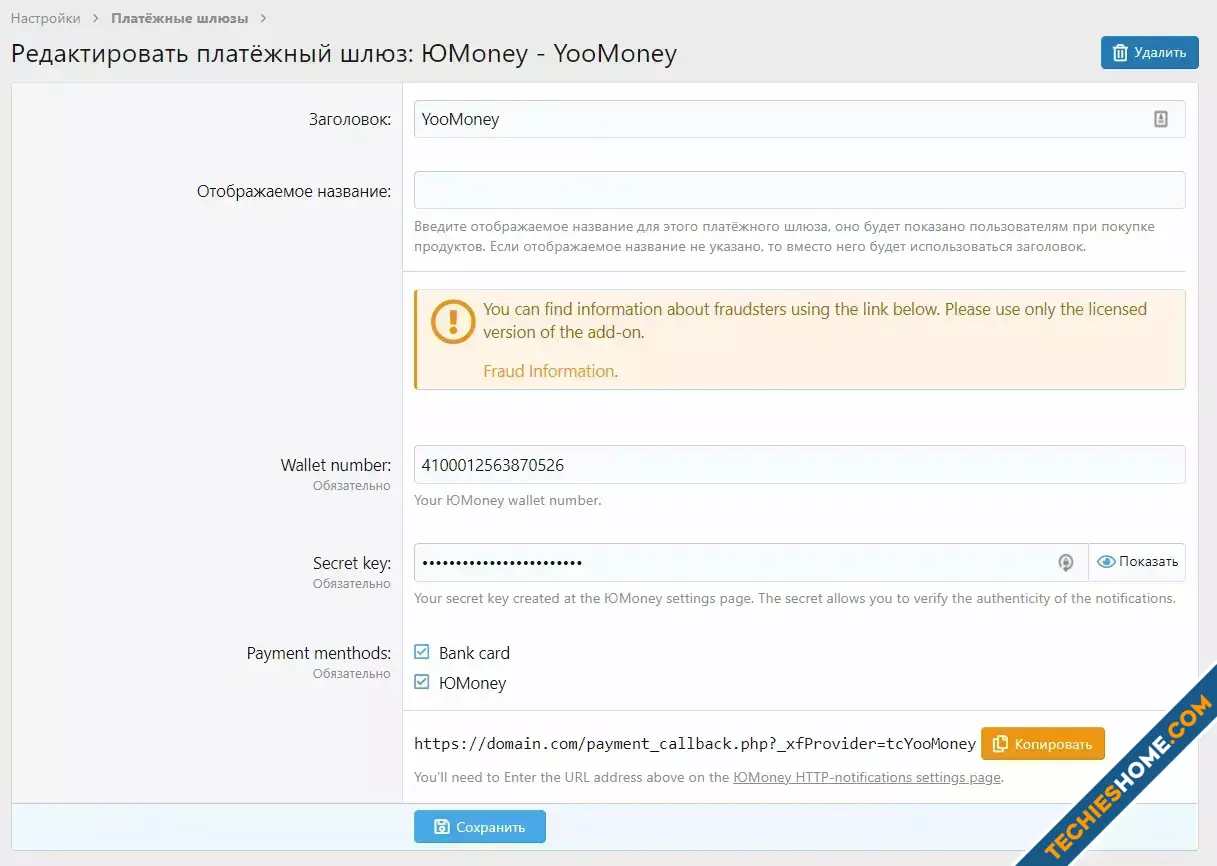Click the orange exclamation warning icon
The width and height of the screenshot is (1217, 866).
click(x=453, y=321)
